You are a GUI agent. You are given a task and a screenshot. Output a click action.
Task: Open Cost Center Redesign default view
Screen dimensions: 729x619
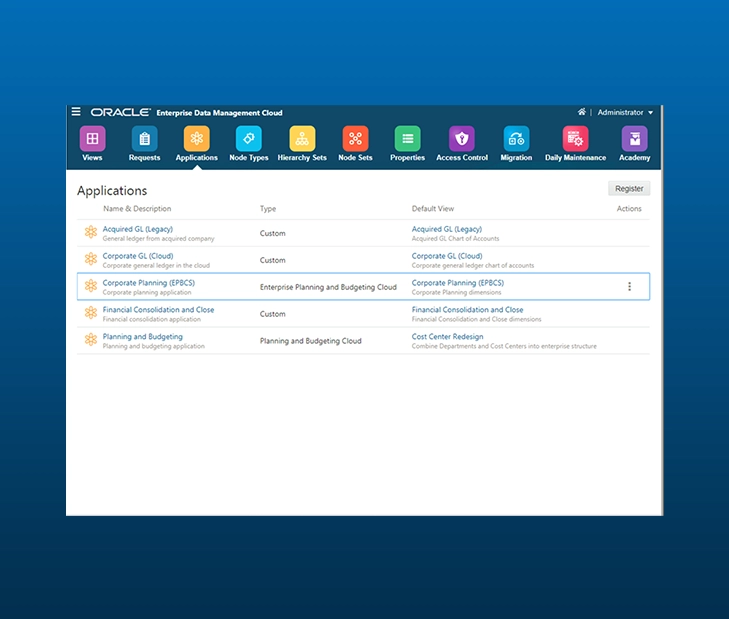point(447,337)
